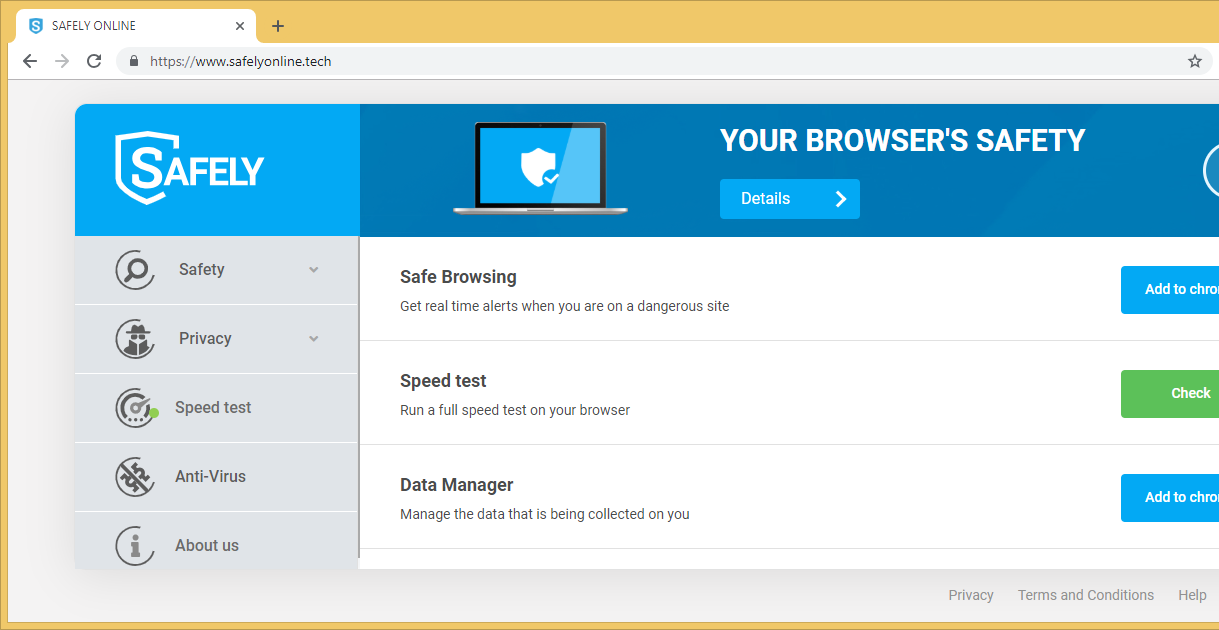Open the Terms and Conditions link
1219x630 pixels.
pyautogui.click(x=1085, y=595)
